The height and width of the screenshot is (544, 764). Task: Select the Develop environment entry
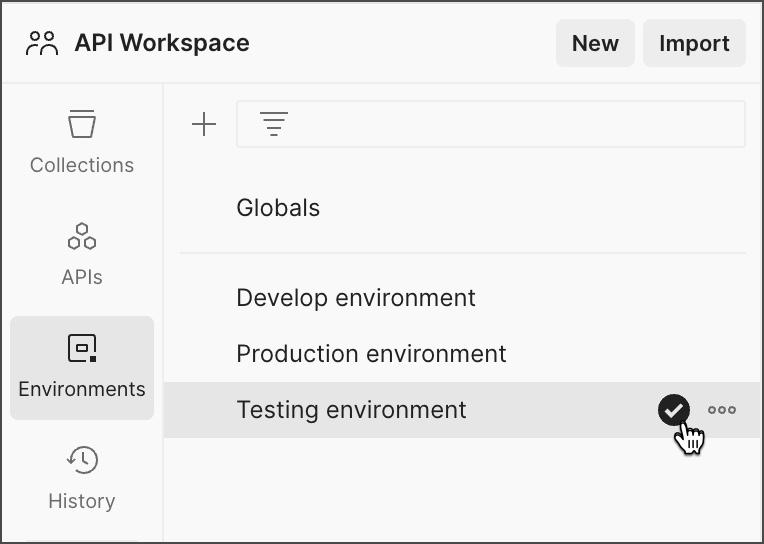point(356,298)
